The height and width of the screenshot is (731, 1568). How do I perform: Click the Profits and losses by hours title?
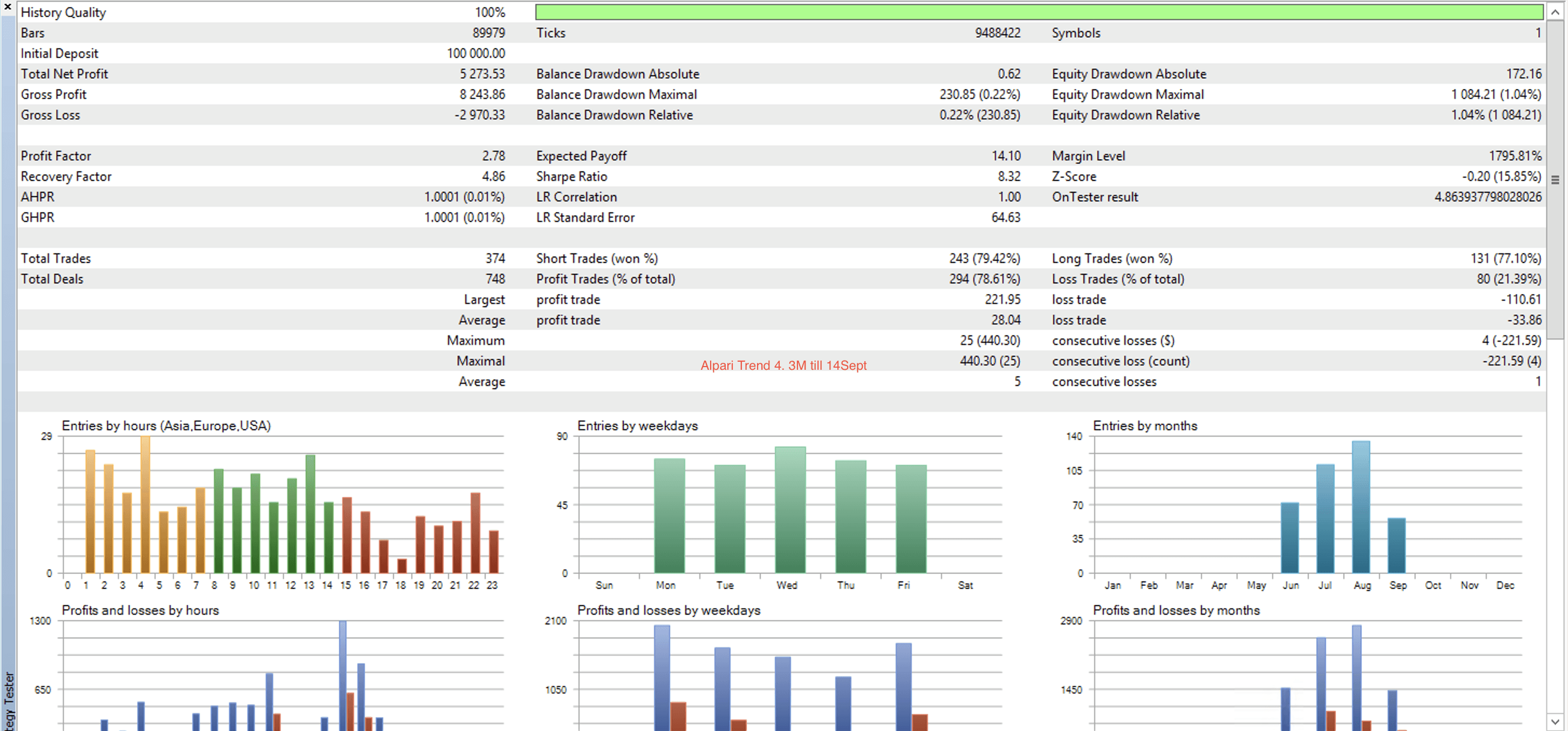[140, 610]
